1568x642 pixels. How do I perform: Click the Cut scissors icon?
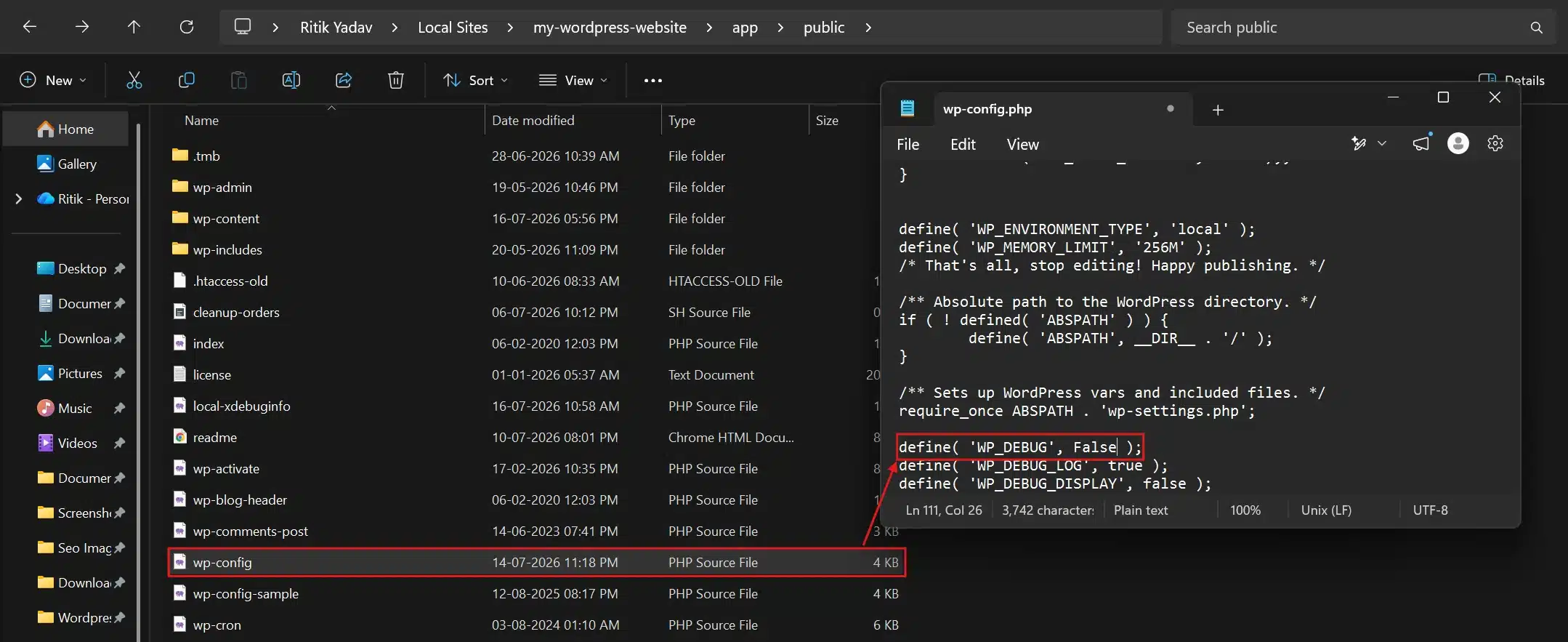134,80
